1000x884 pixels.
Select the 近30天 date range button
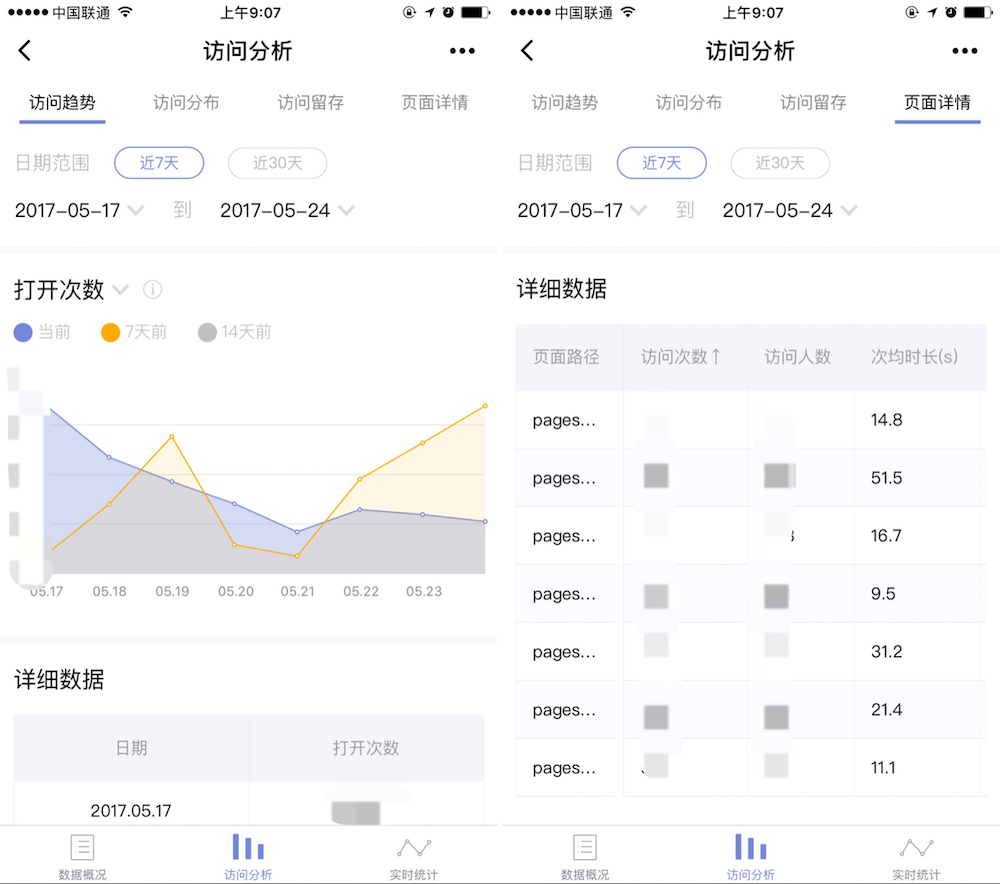pos(277,163)
